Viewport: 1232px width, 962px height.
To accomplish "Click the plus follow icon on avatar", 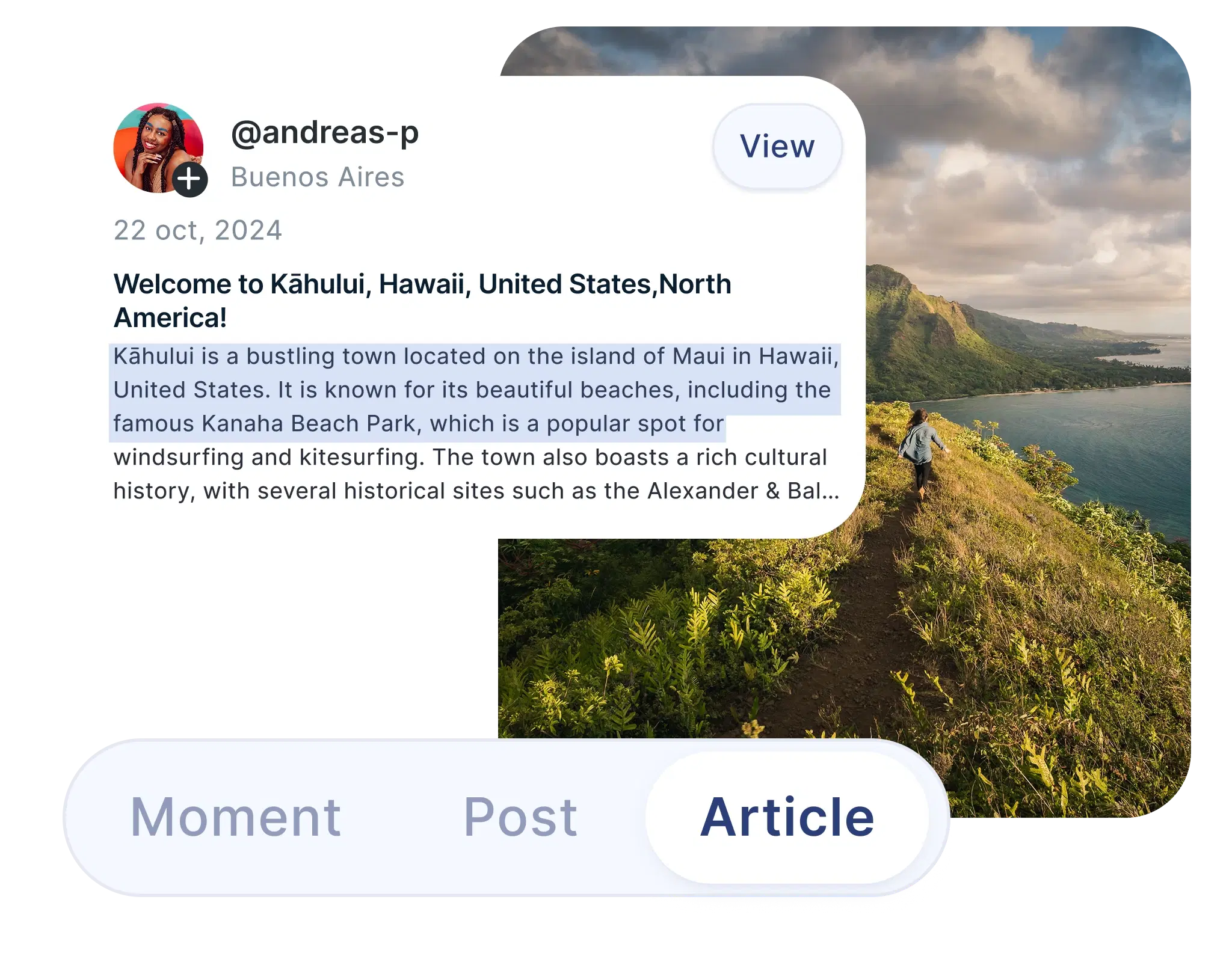I will [190, 179].
